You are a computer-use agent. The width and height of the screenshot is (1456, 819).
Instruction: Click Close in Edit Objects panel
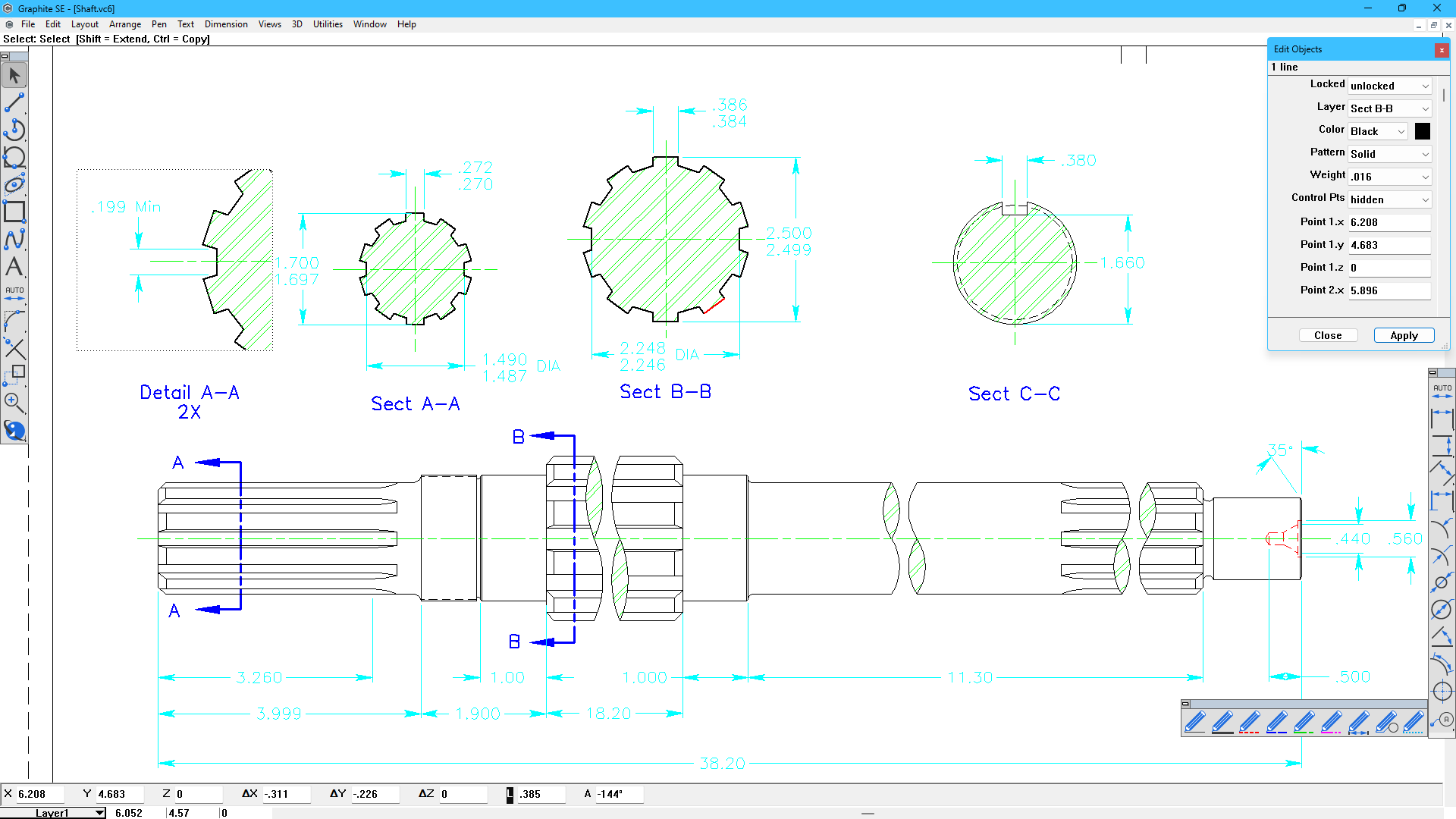click(x=1328, y=335)
